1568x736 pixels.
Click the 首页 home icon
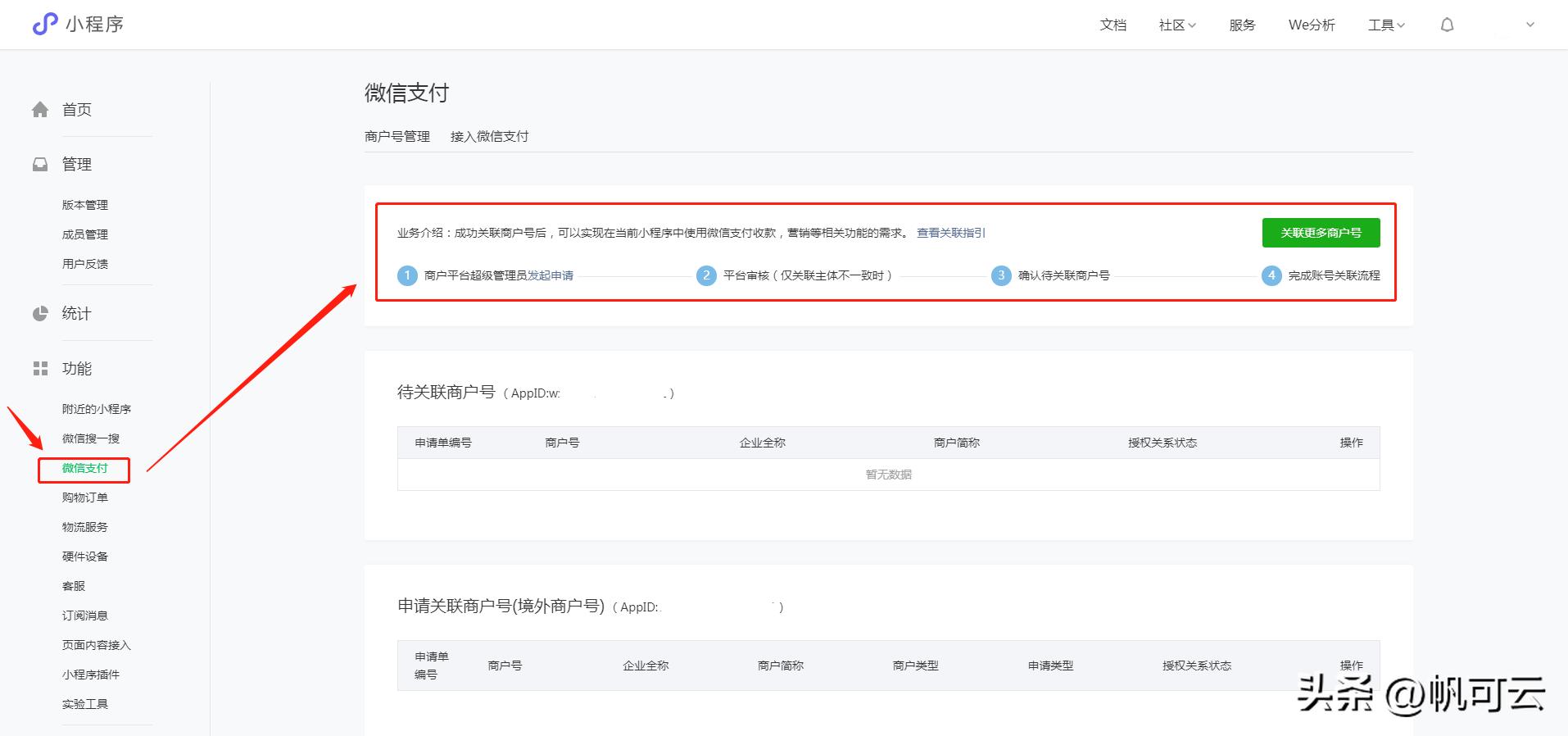coord(40,109)
